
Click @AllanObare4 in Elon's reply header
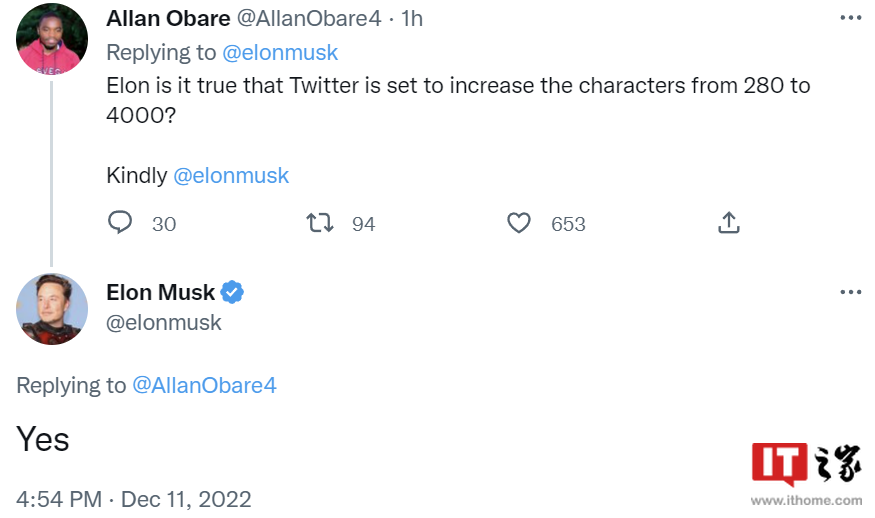click(x=204, y=385)
